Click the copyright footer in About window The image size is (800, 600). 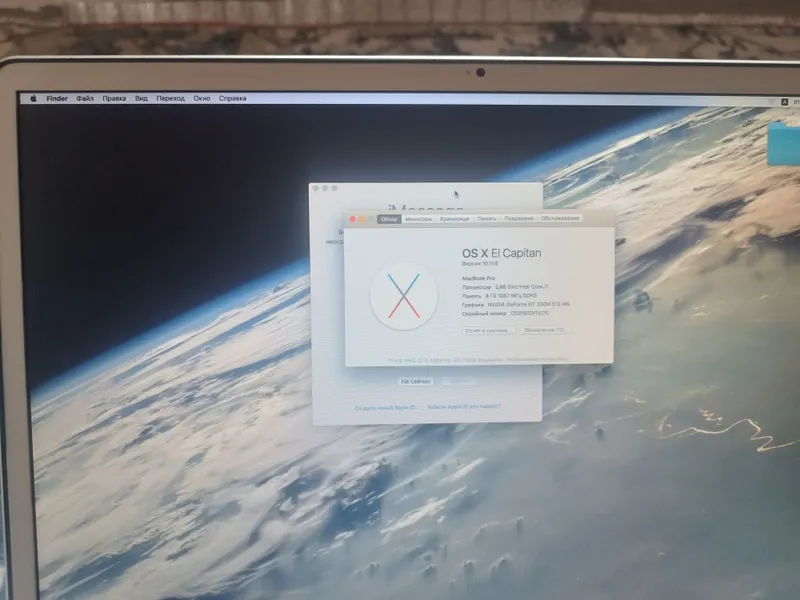[478, 360]
